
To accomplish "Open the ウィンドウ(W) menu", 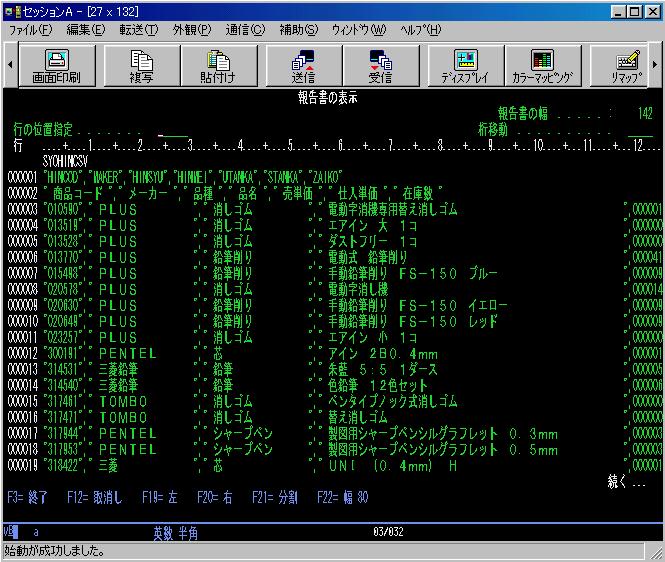I will click(x=358, y=30).
